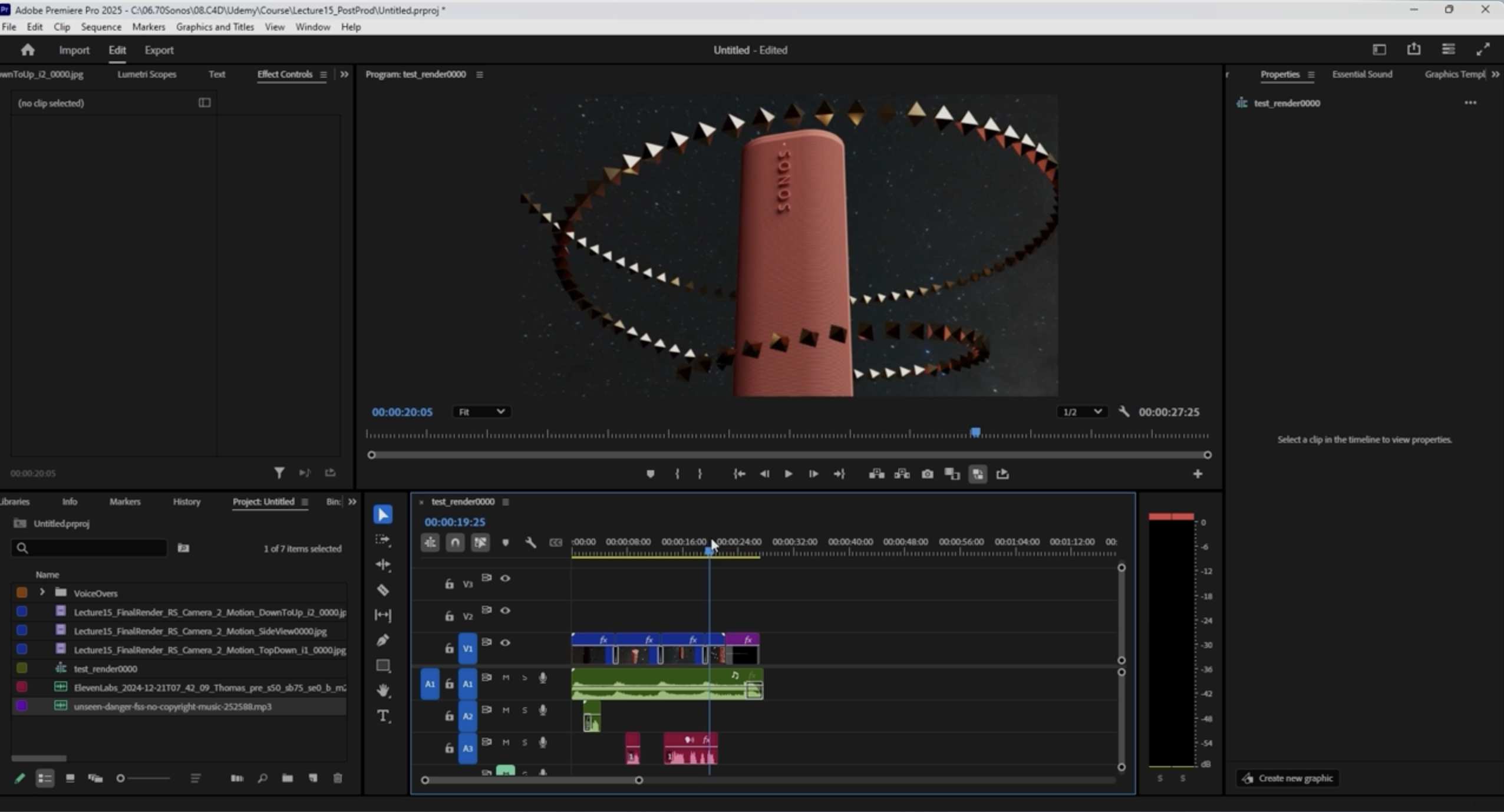
Task: Open the Sequence menu
Action: coord(101,27)
